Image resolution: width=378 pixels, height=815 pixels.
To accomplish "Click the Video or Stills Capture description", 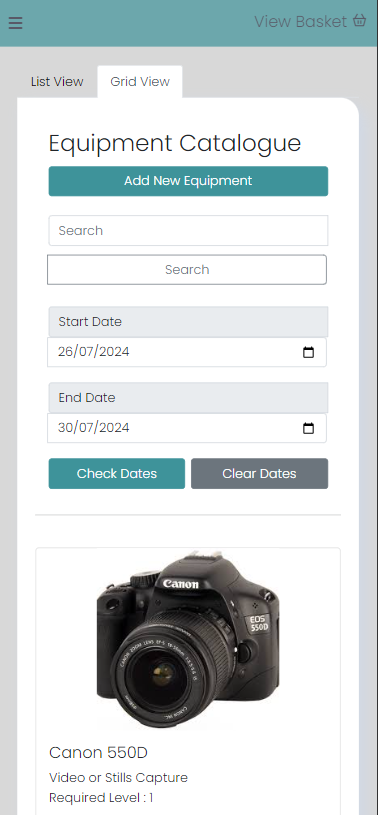I will 118,778.
